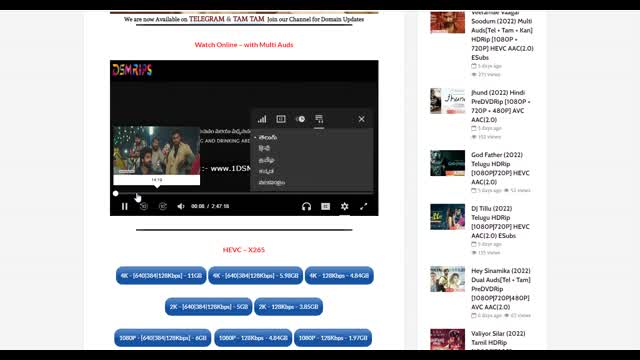Open the DJ Tillu (2022) Telugu post
This screenshot has height=360, width=640.
pyautogui.click(x=500, y=222)
